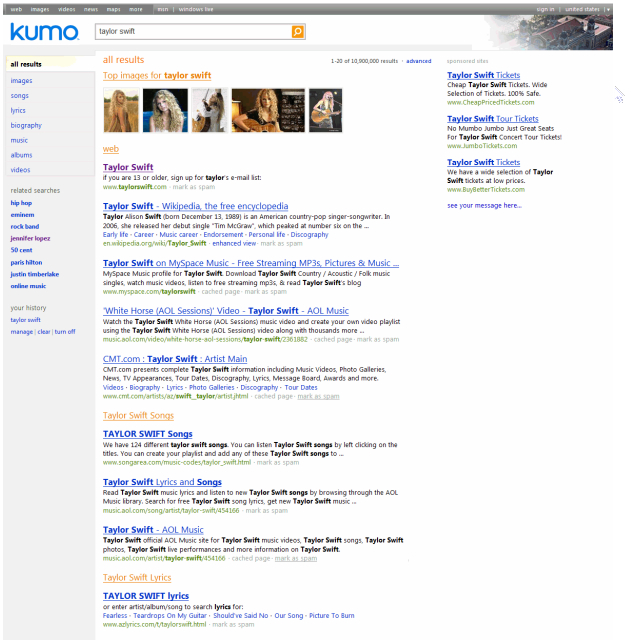Open cached page for MySpace result
The width and height of the screenshot is (642, 640).
[x=220, y=292]
